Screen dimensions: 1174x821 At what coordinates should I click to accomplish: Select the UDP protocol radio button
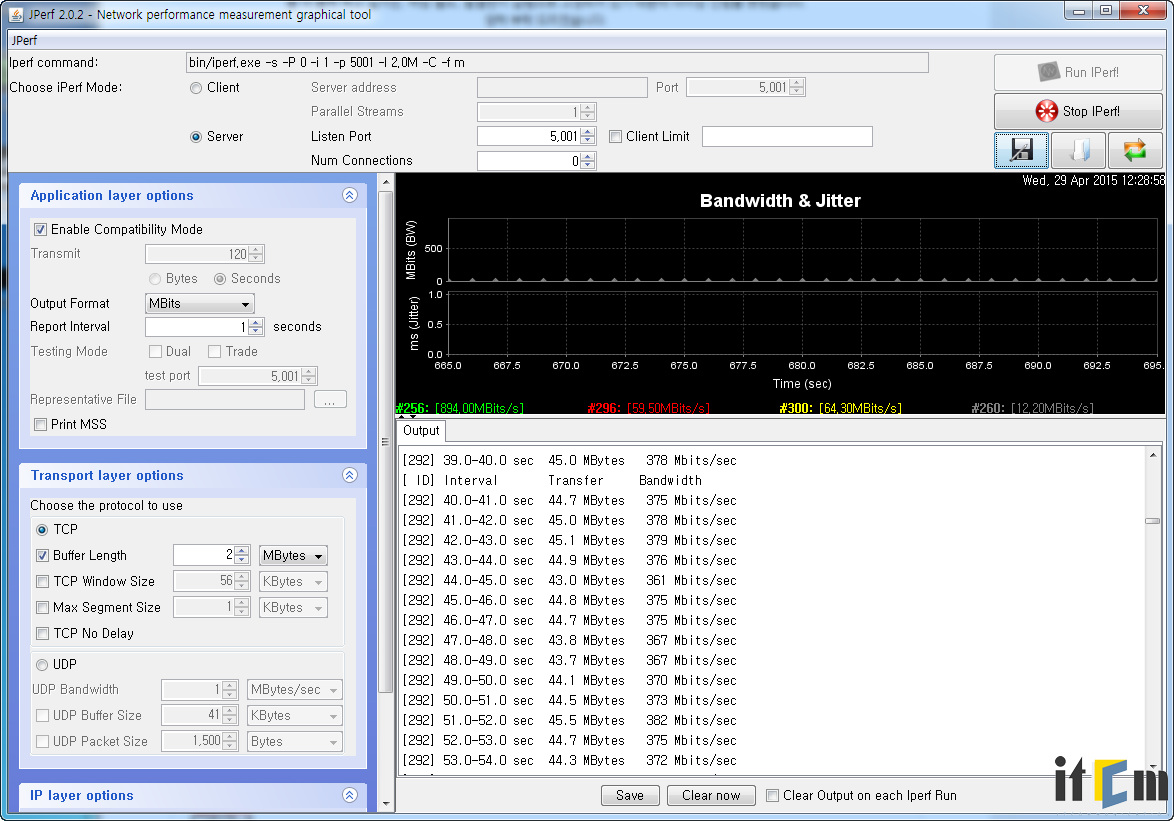(x=42, y=665)
